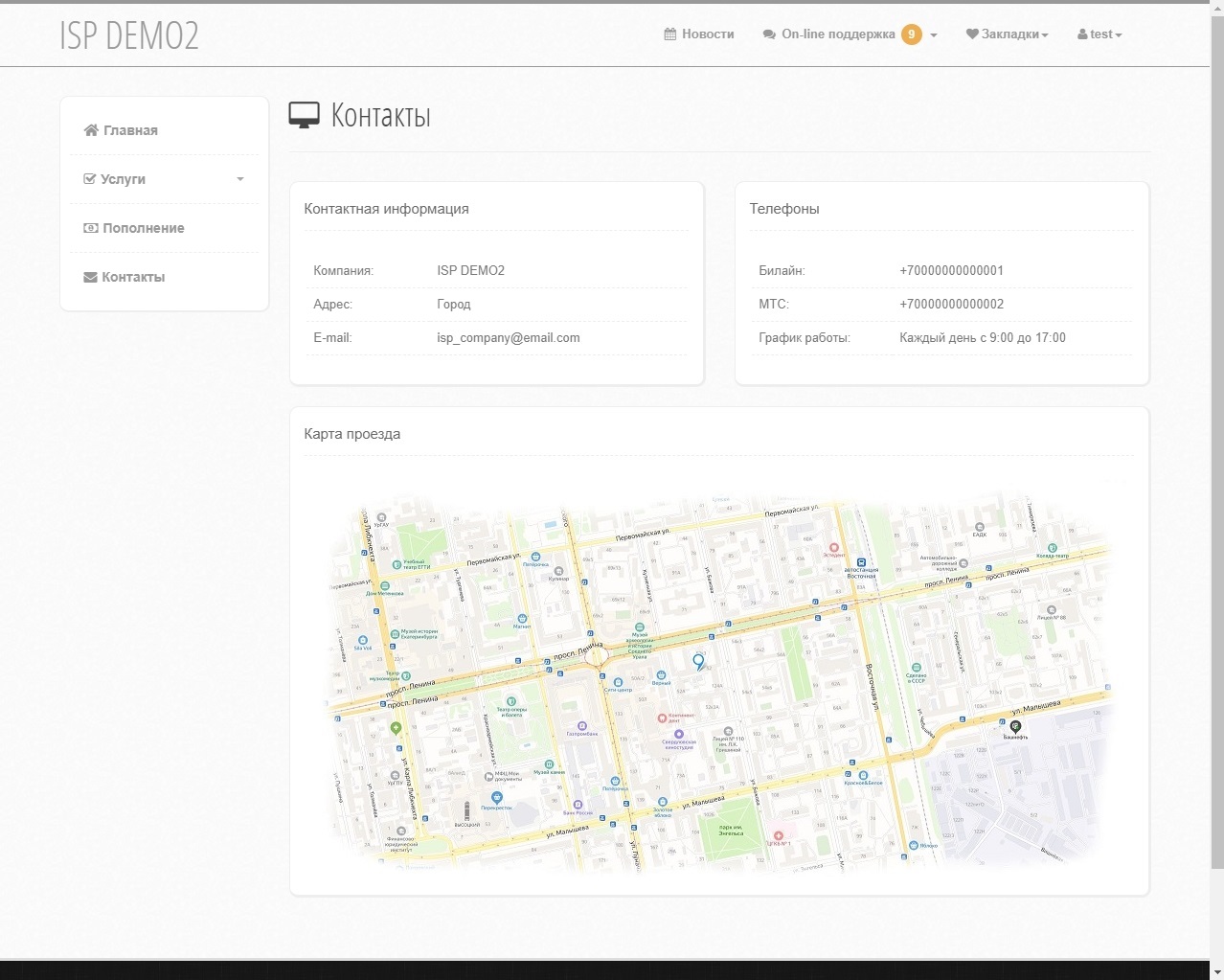Click the monitor icon beside Контакты heading

tap(304, 116)
